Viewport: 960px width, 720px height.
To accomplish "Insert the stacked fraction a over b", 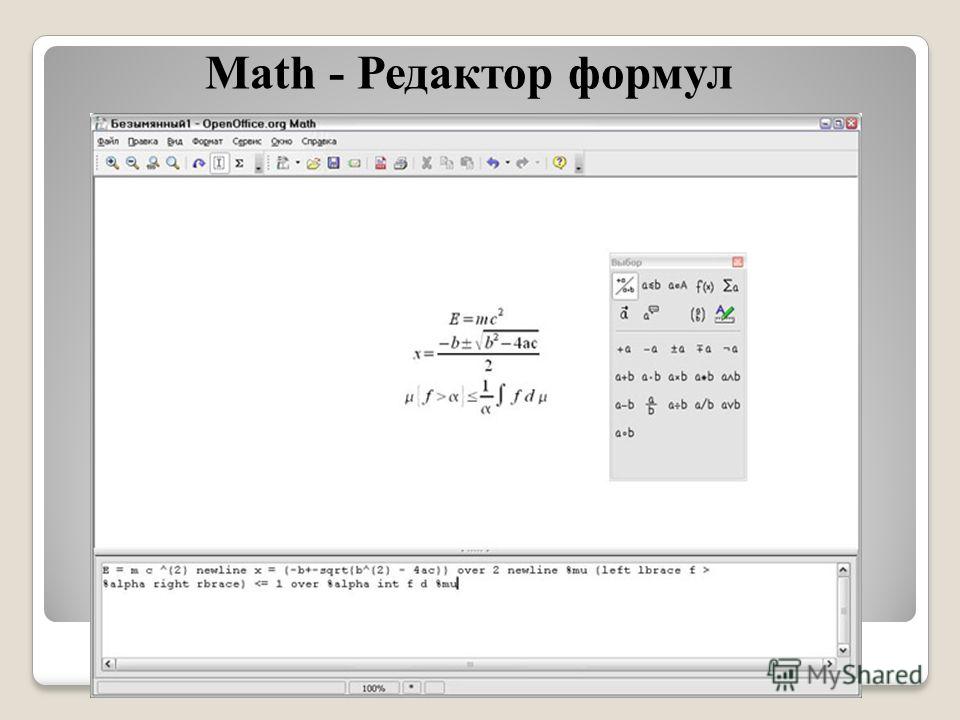I will pyautogui.click(x=651, y=405).
